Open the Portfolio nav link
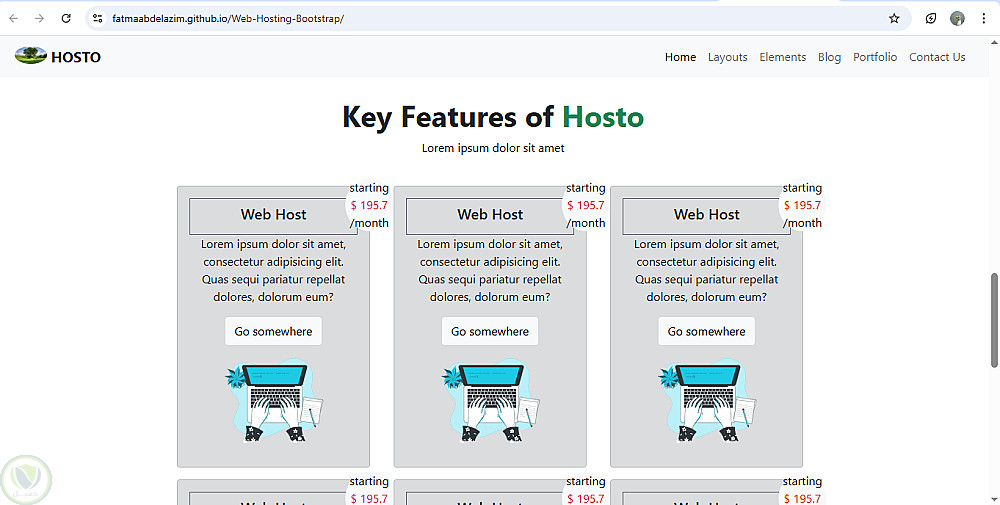Image resolution: width=1000 pixels, height=505 pixels. pos(875,57)
